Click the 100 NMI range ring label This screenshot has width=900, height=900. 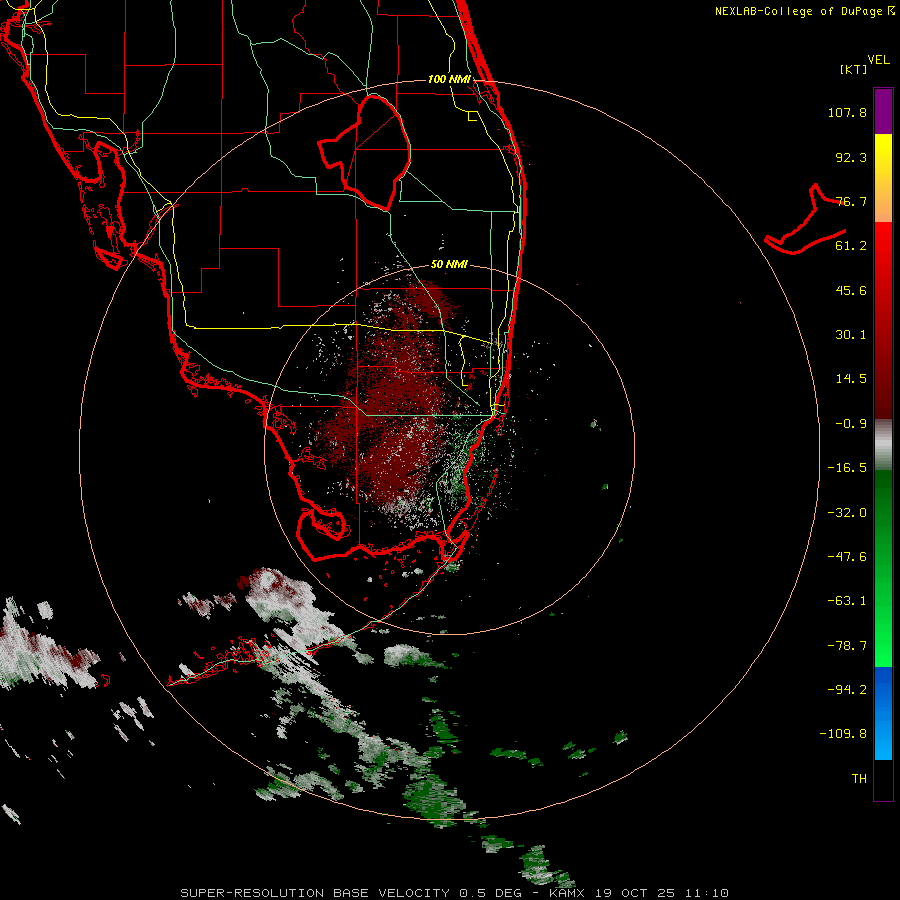(449, 79)
